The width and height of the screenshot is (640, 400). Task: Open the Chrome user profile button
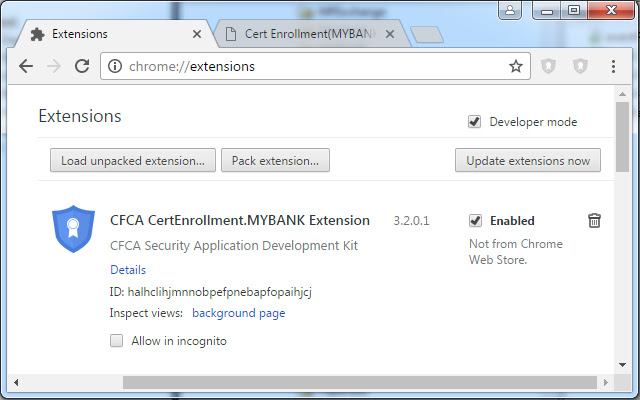click(510, 11)
